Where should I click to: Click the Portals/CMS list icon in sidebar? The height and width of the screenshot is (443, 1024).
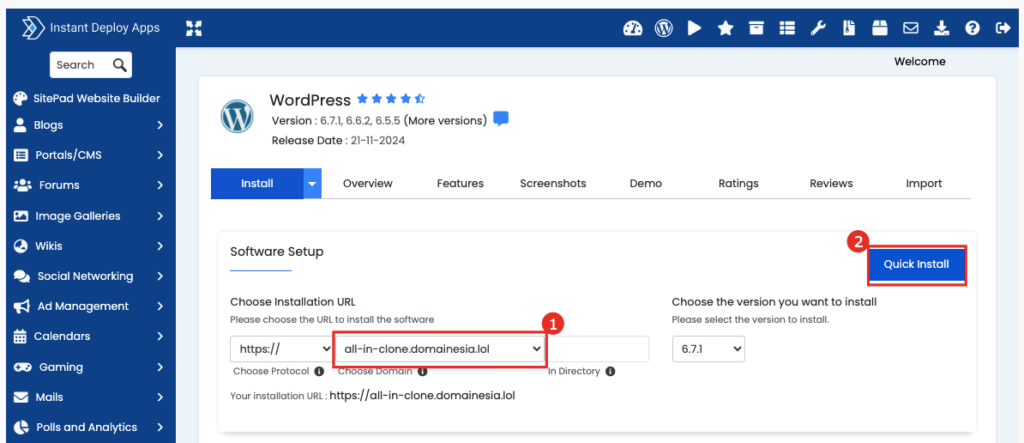click(22, 155)
